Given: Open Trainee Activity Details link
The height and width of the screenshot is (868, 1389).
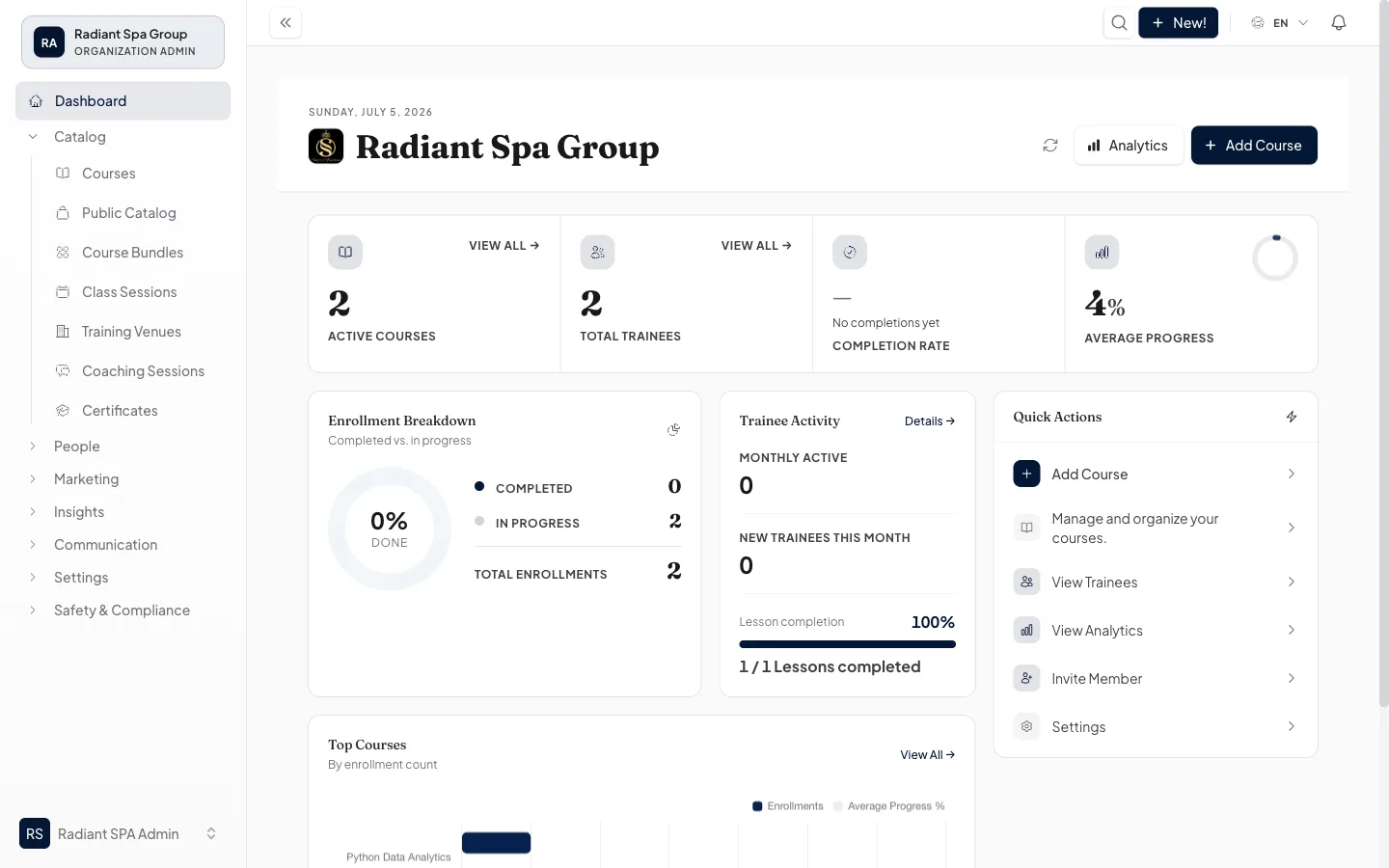Looking at the screenshot, I should [x=930, y=421].
